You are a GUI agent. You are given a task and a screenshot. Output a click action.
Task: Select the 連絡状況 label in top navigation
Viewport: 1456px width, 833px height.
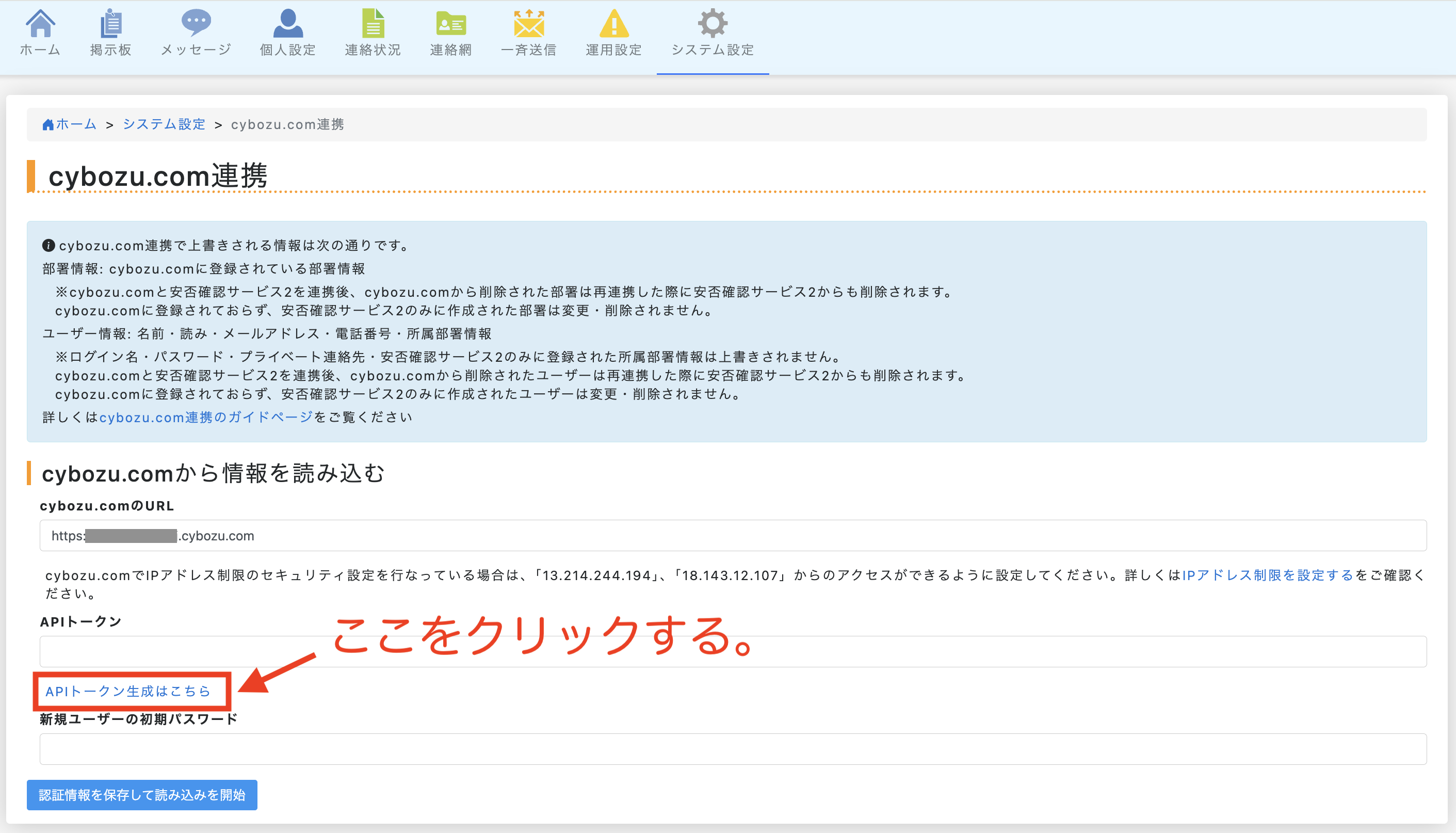373,51
